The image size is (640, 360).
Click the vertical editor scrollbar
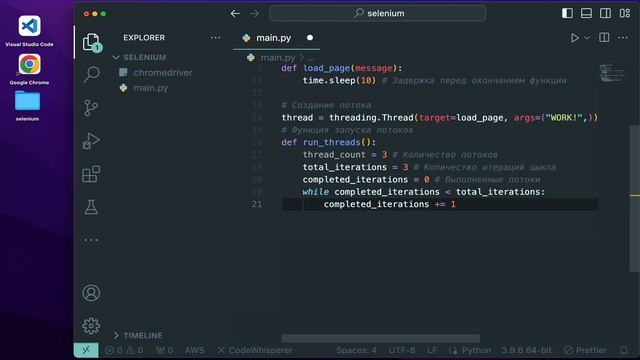pos(634,198)
